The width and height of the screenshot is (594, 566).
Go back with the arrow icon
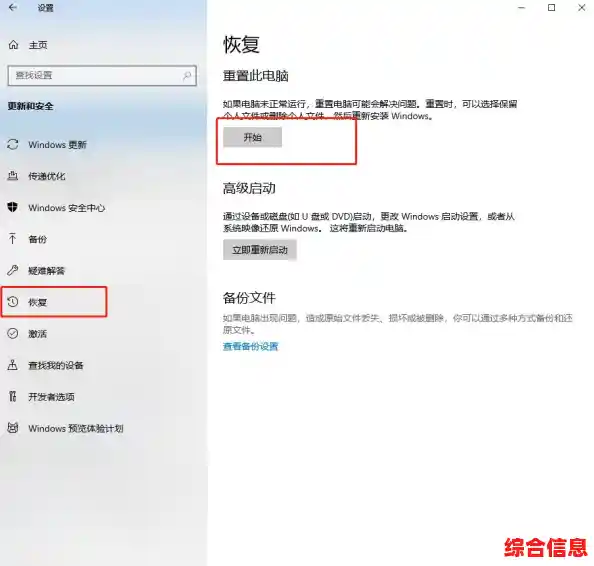tap(13, 7)
